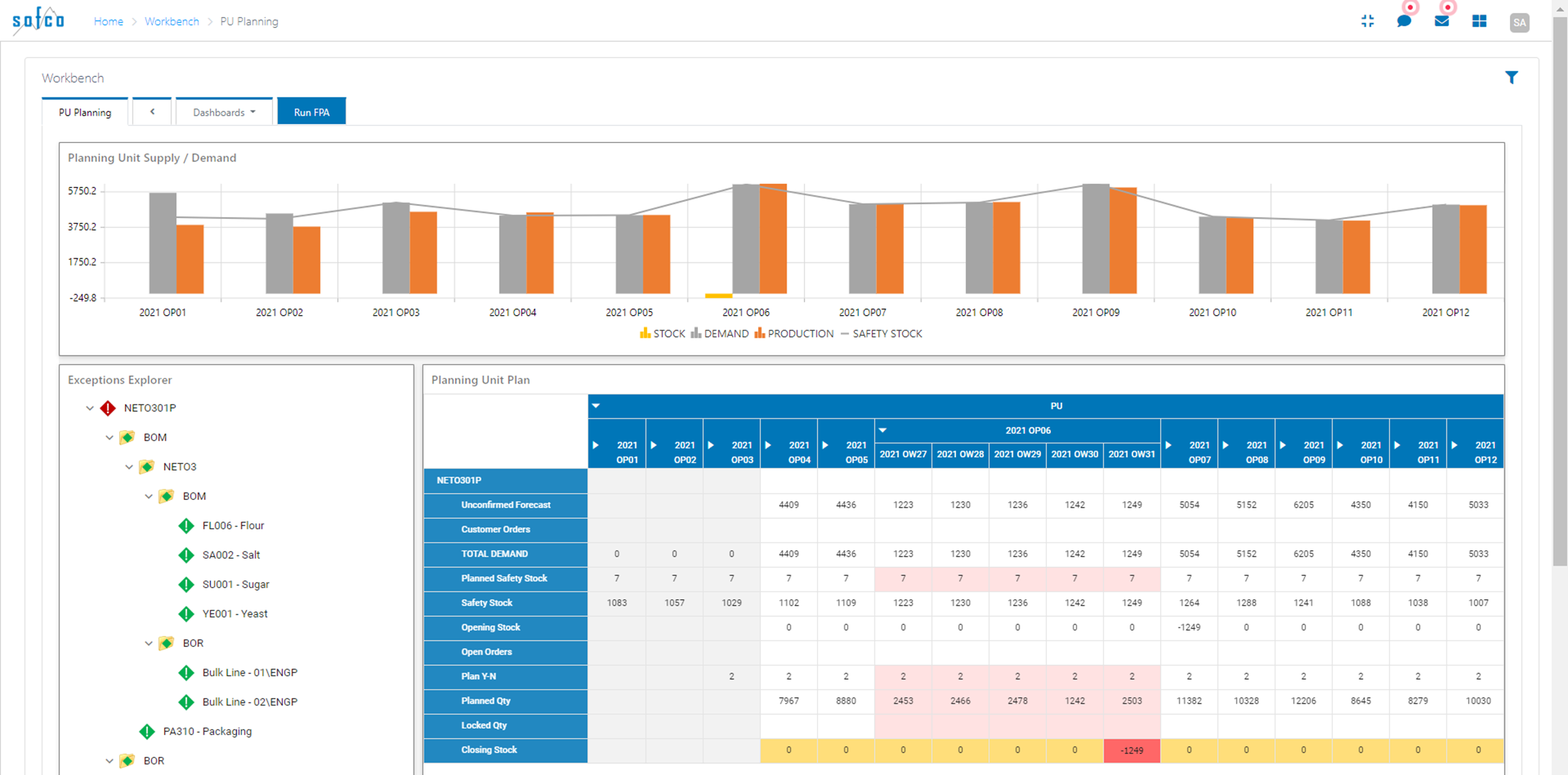Collapse the 2021 OP06 column group
1568x775 pixels.
point(883,430)
